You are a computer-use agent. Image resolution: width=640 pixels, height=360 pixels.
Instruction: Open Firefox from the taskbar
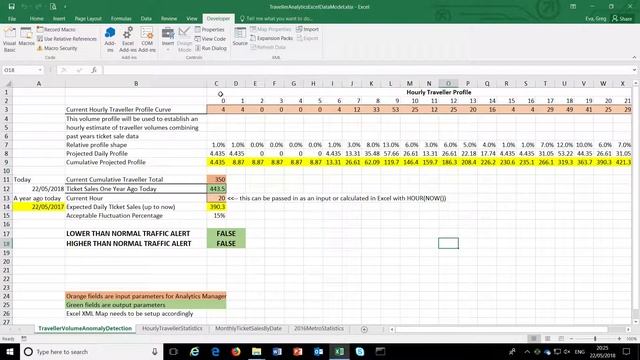(x=236, y=351)
